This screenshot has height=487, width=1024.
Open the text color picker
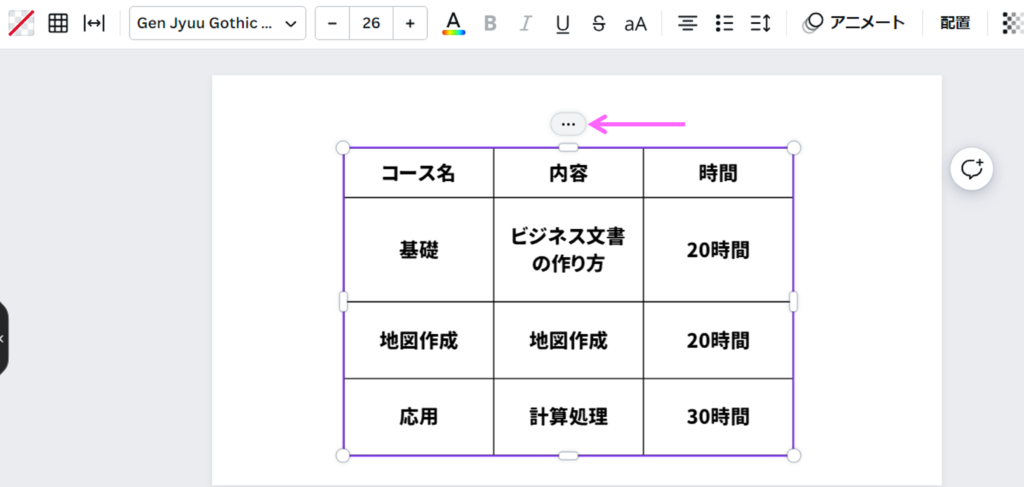(454, 23)
